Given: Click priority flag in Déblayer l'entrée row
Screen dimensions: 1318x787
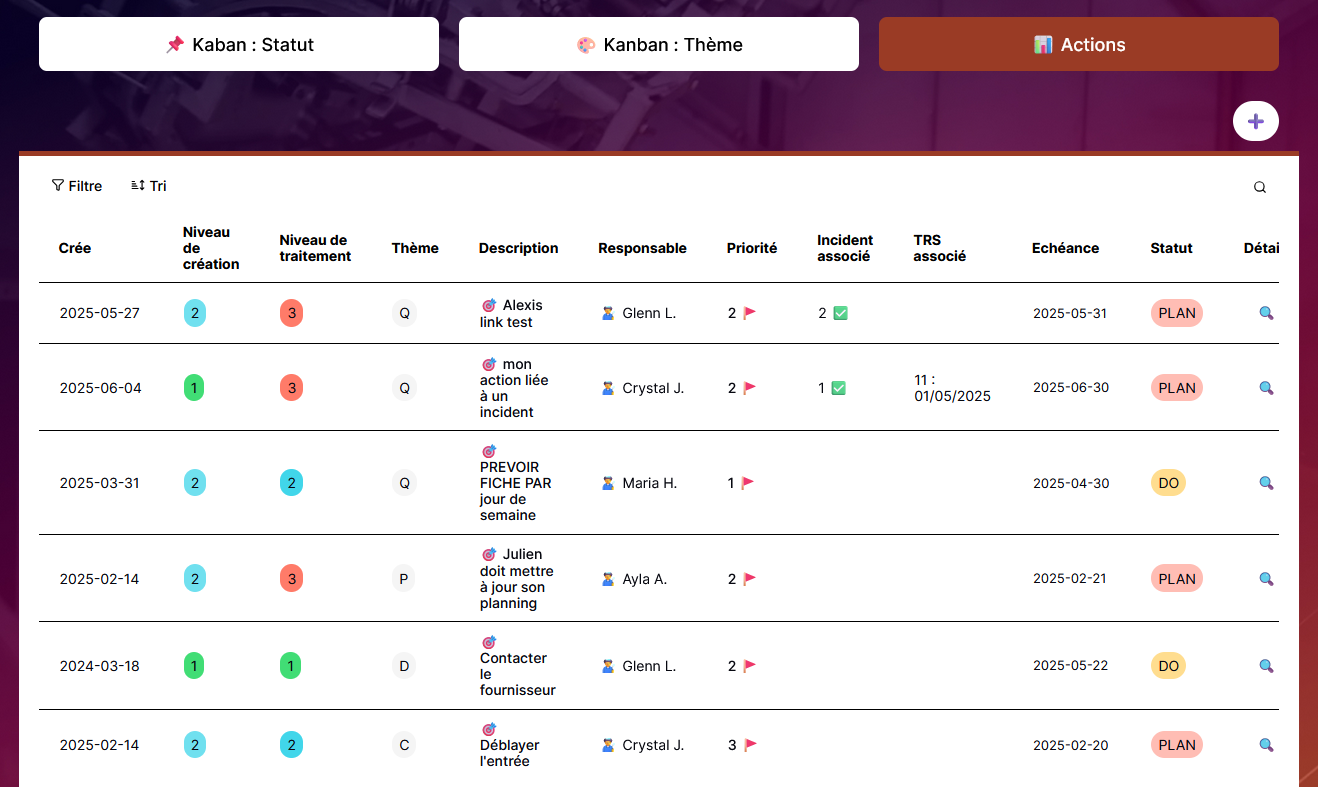Looking at the screenshot, I should click(750, 745).
